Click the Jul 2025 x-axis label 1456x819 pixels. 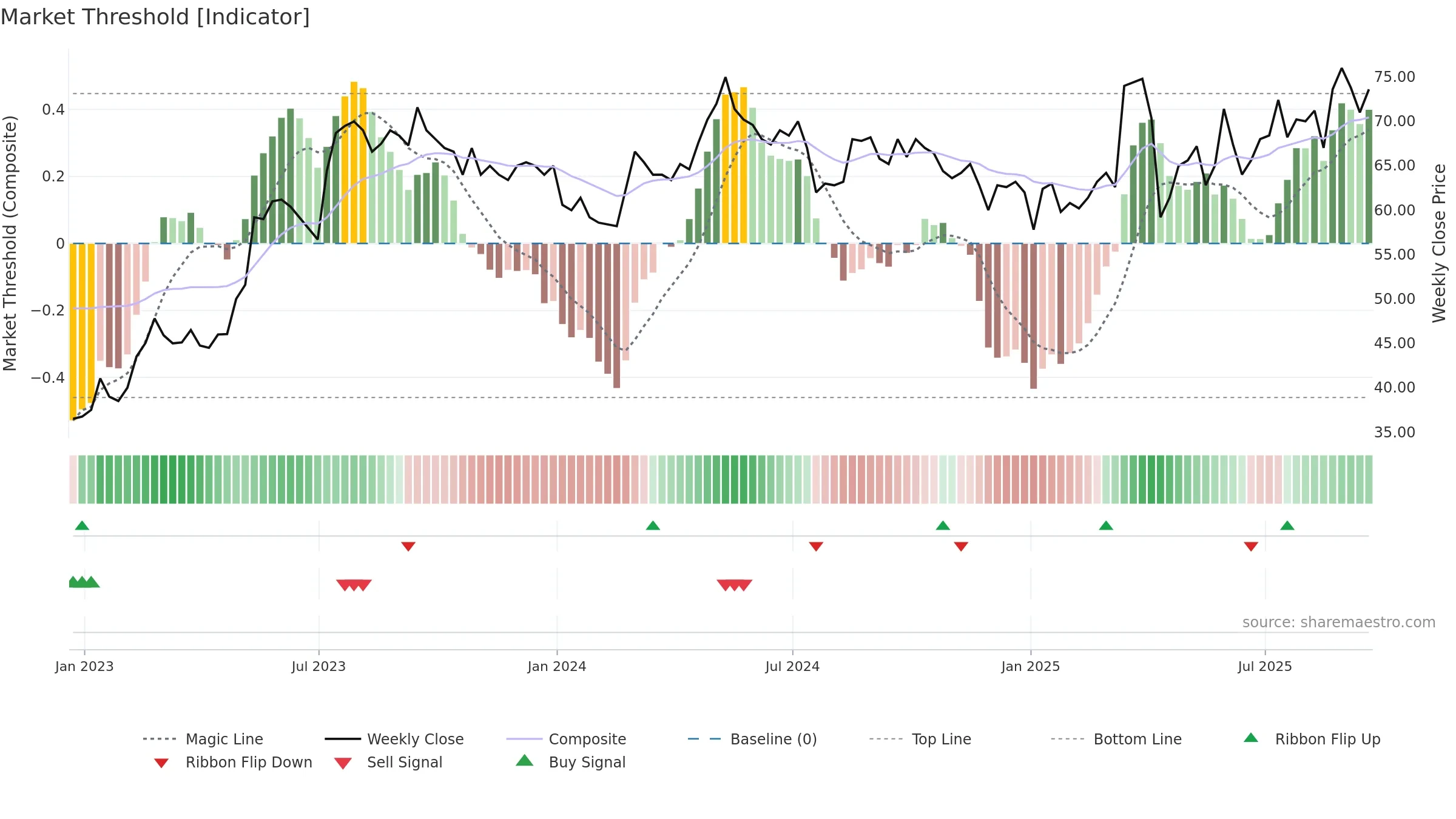point(1265,666)
